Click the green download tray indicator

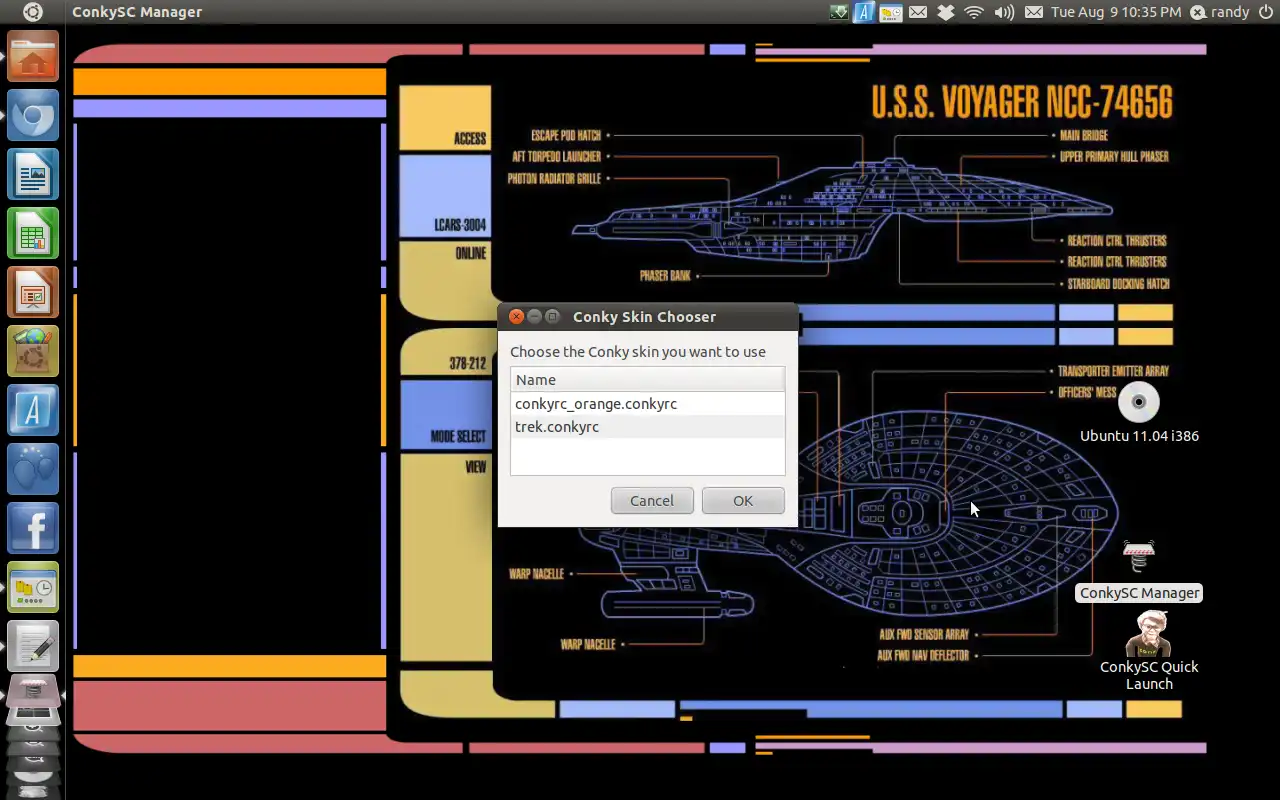[x=839, y=12]
